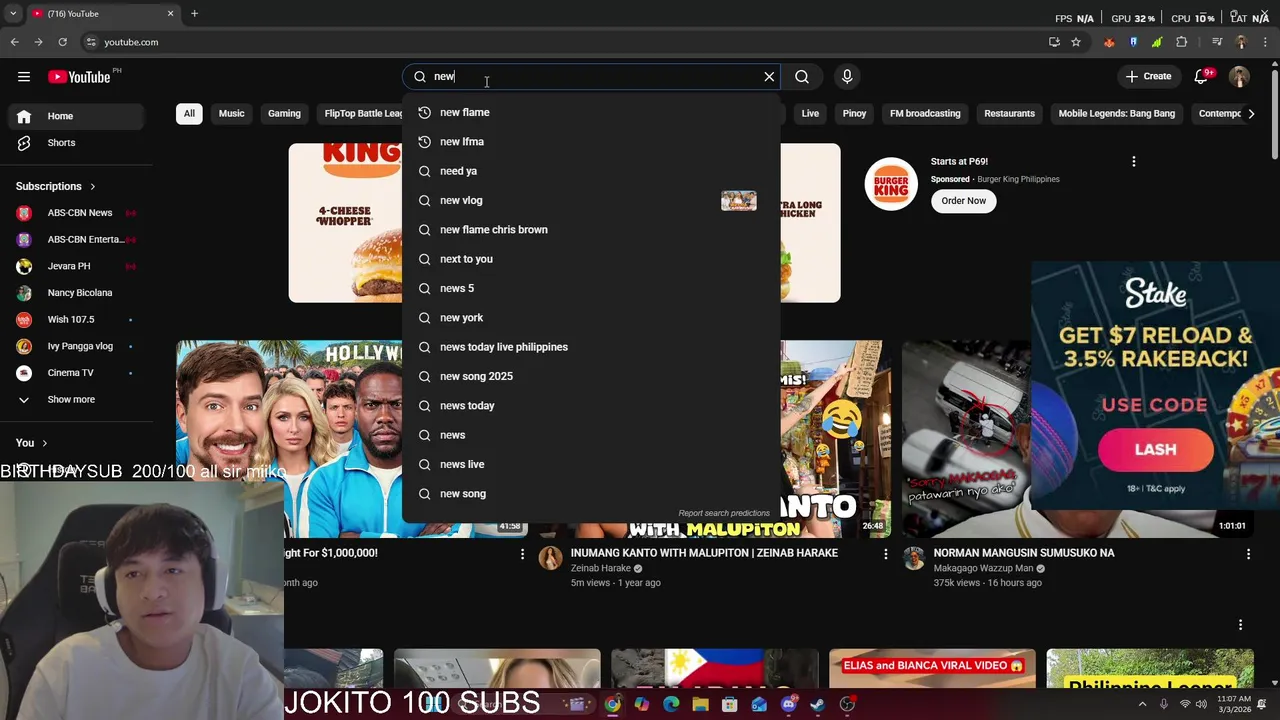Select the Pinoy filter chip
Viewport: 1280px width, 720px height.
coord(854,114)
